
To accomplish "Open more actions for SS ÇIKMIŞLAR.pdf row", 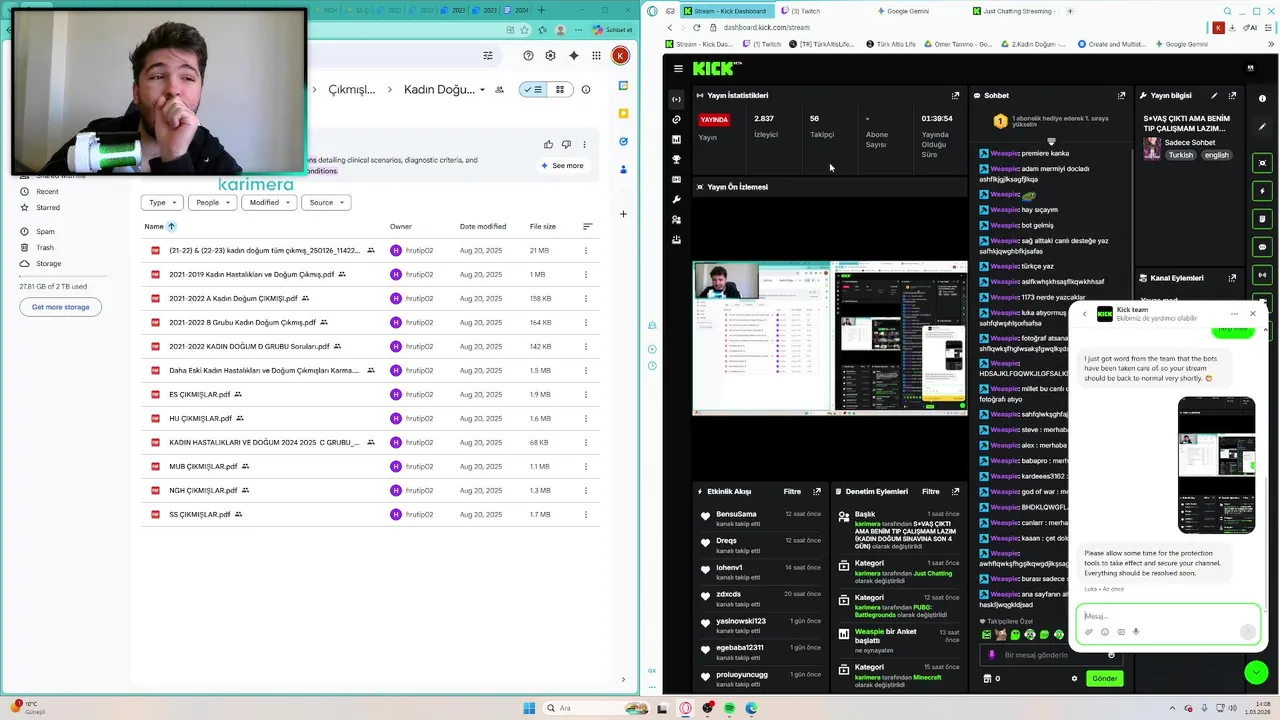I will click(x=586, y=514).
